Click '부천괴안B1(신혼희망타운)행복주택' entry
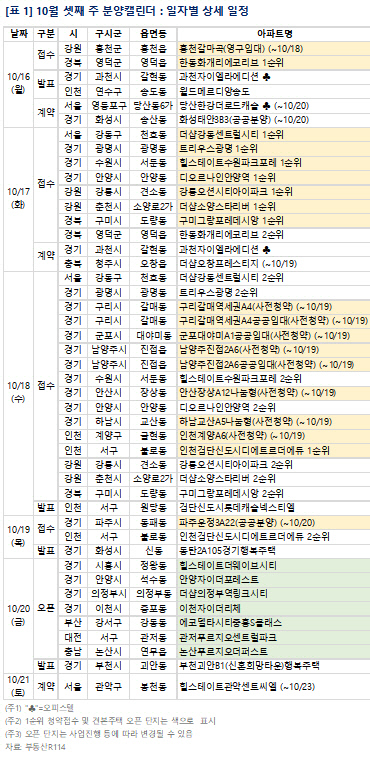Screen dimensions: 370x758 click(x=249, y=666)
